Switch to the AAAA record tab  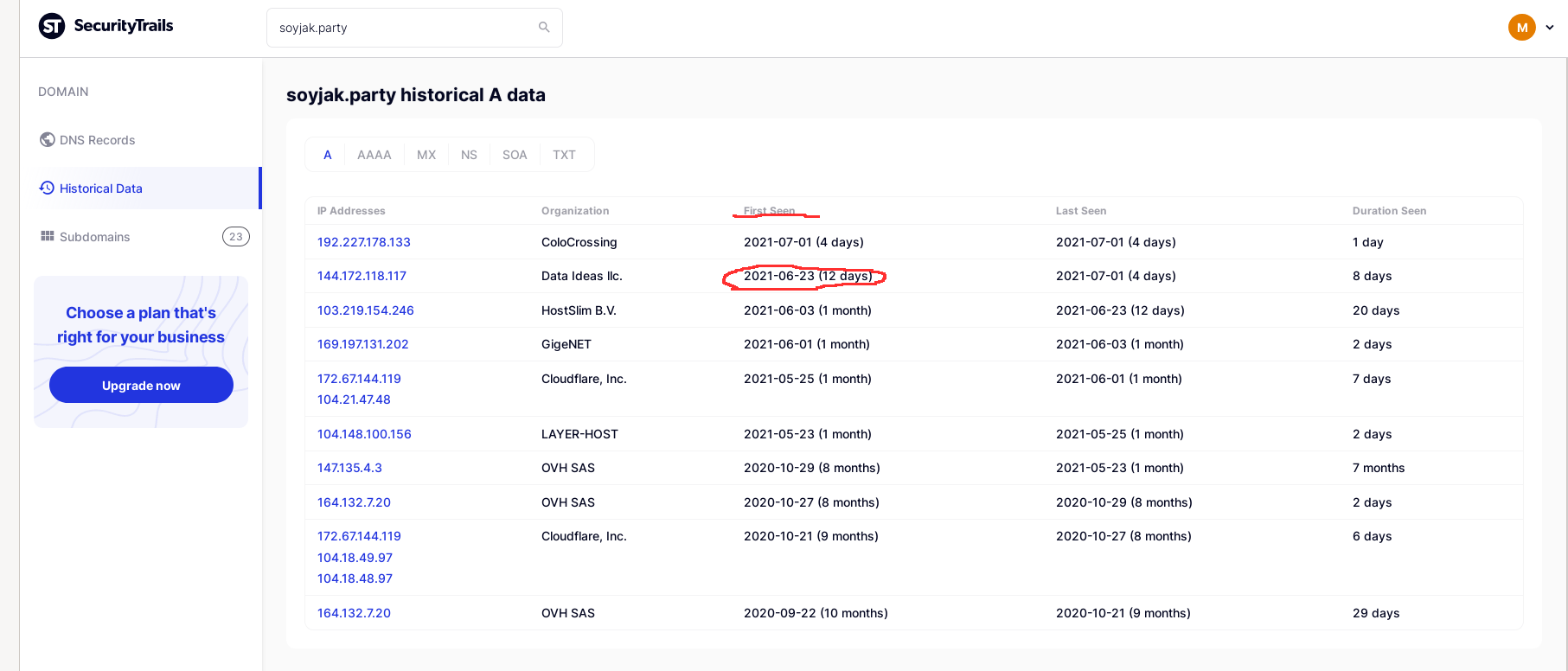(374, 155)
